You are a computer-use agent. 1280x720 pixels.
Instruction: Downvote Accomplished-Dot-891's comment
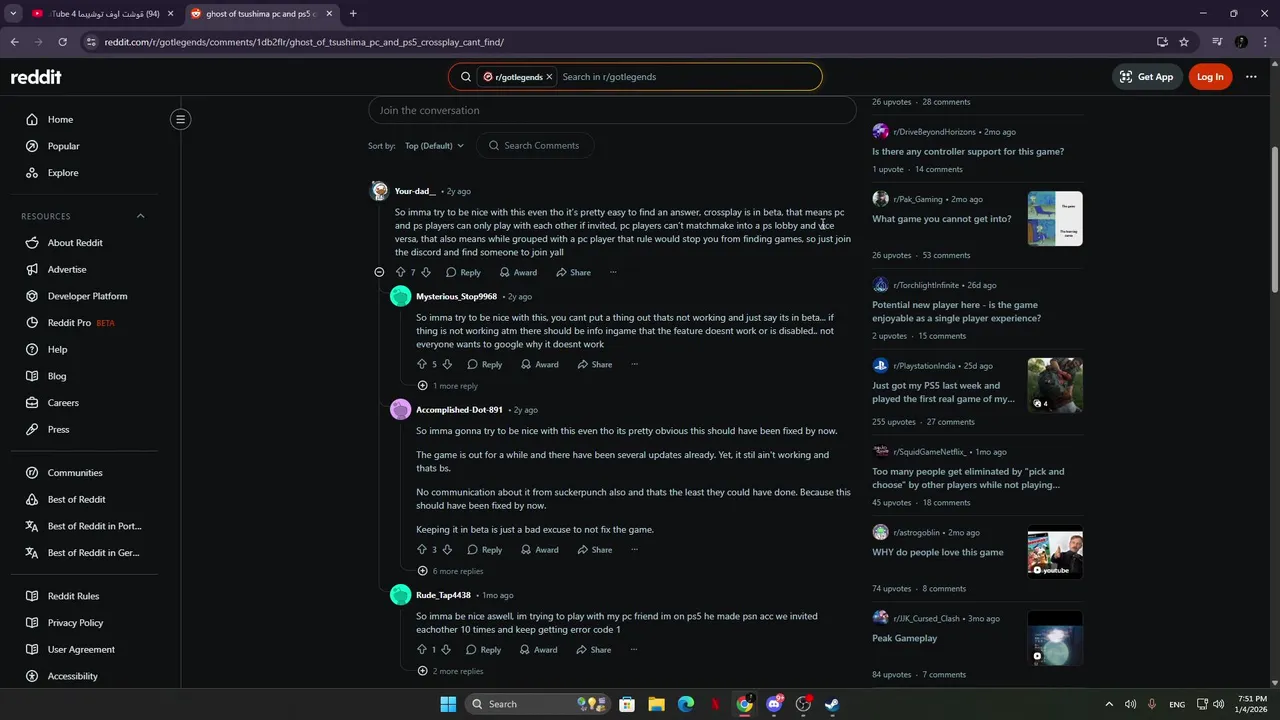pyautogui.click(x=447, y=549)
